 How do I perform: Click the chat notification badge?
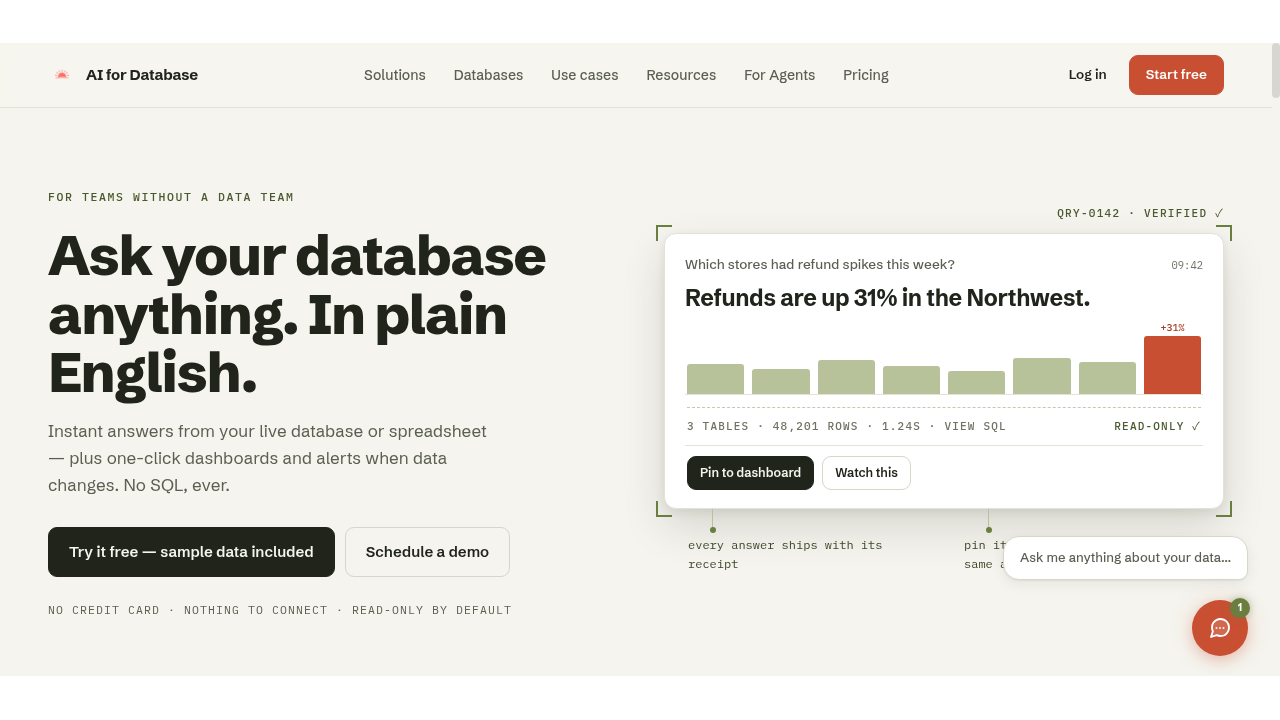[1240, 608]
